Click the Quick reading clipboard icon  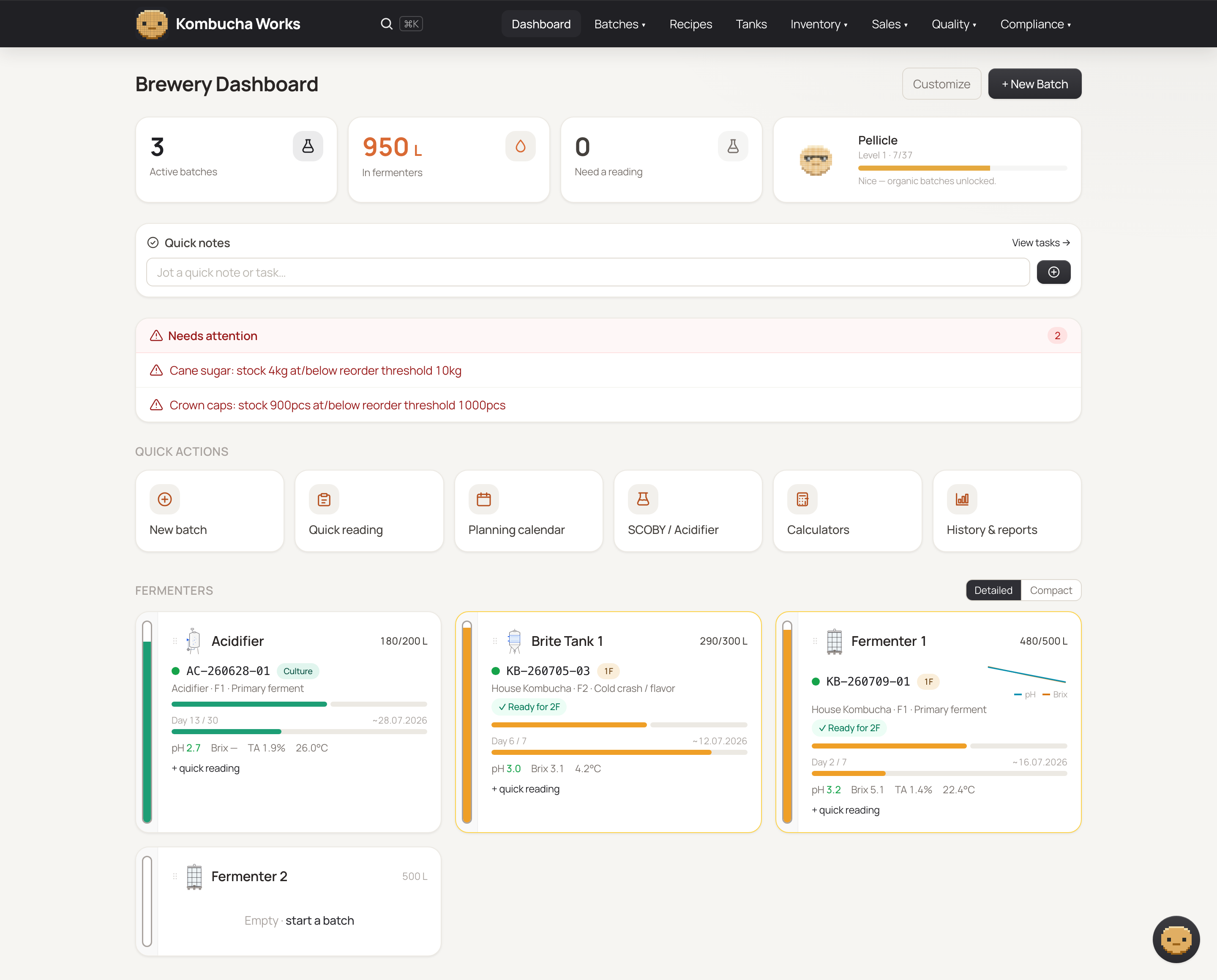point(324,499)
